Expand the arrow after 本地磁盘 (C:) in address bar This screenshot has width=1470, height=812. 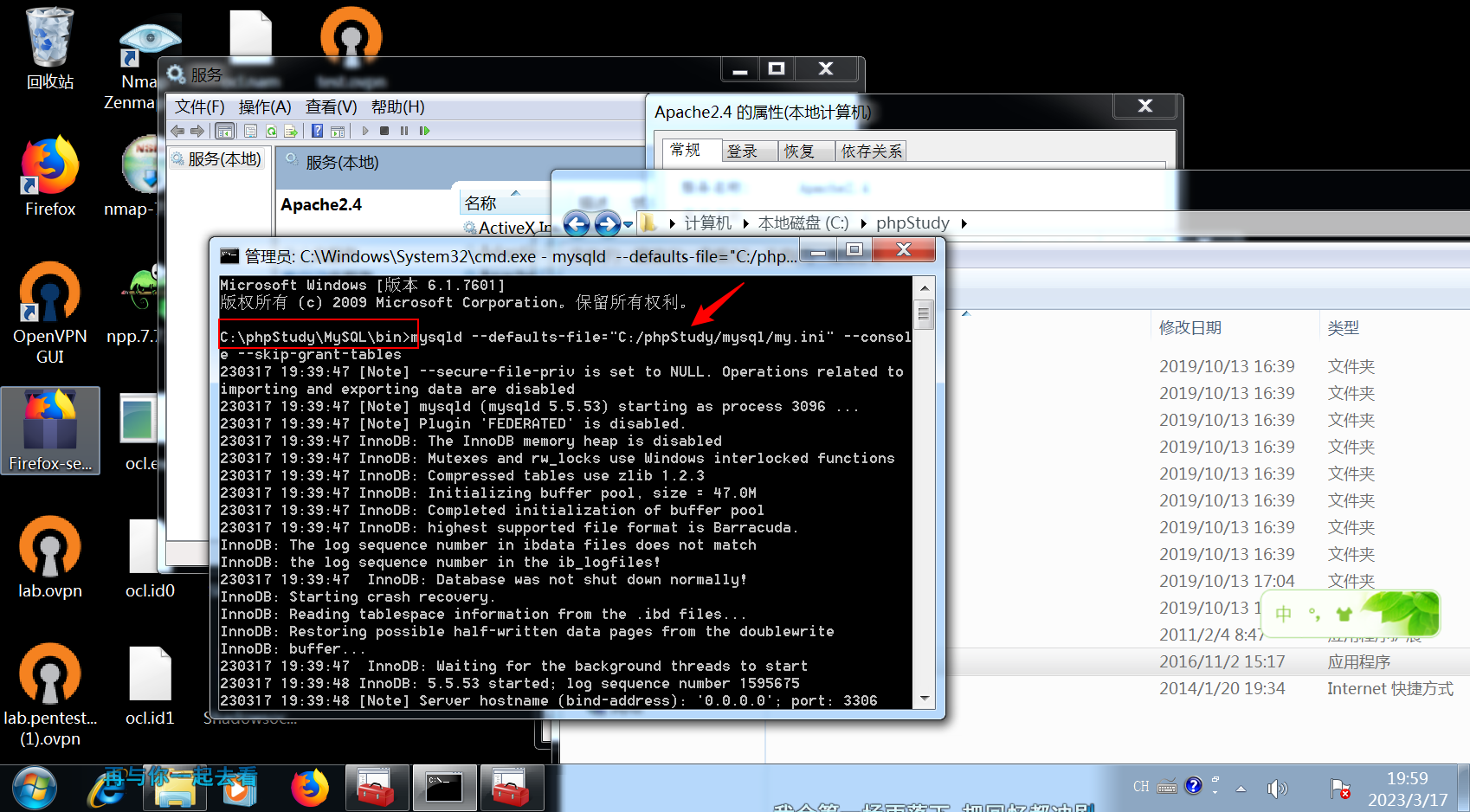point(863,223)
